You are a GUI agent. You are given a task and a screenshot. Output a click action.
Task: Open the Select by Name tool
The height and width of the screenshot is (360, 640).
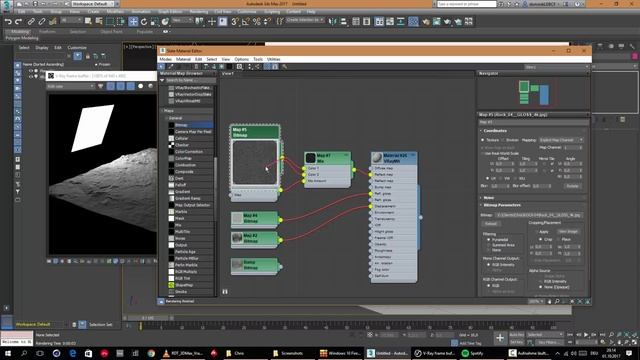pyautogui.click(x=99, y=21)
